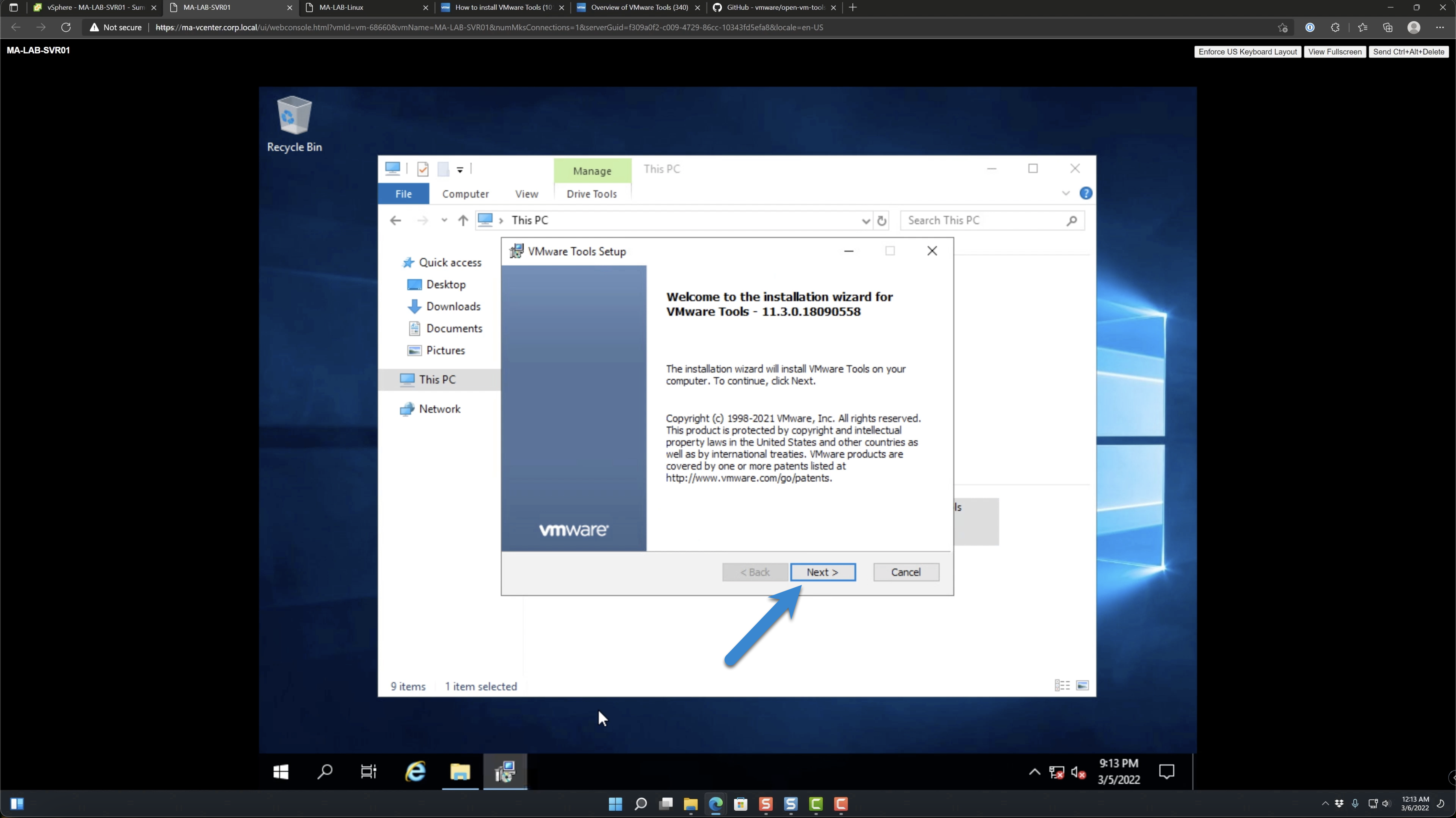
Task: Click the guest clock showing 9:13 PM
Action: click(1118, 772)
